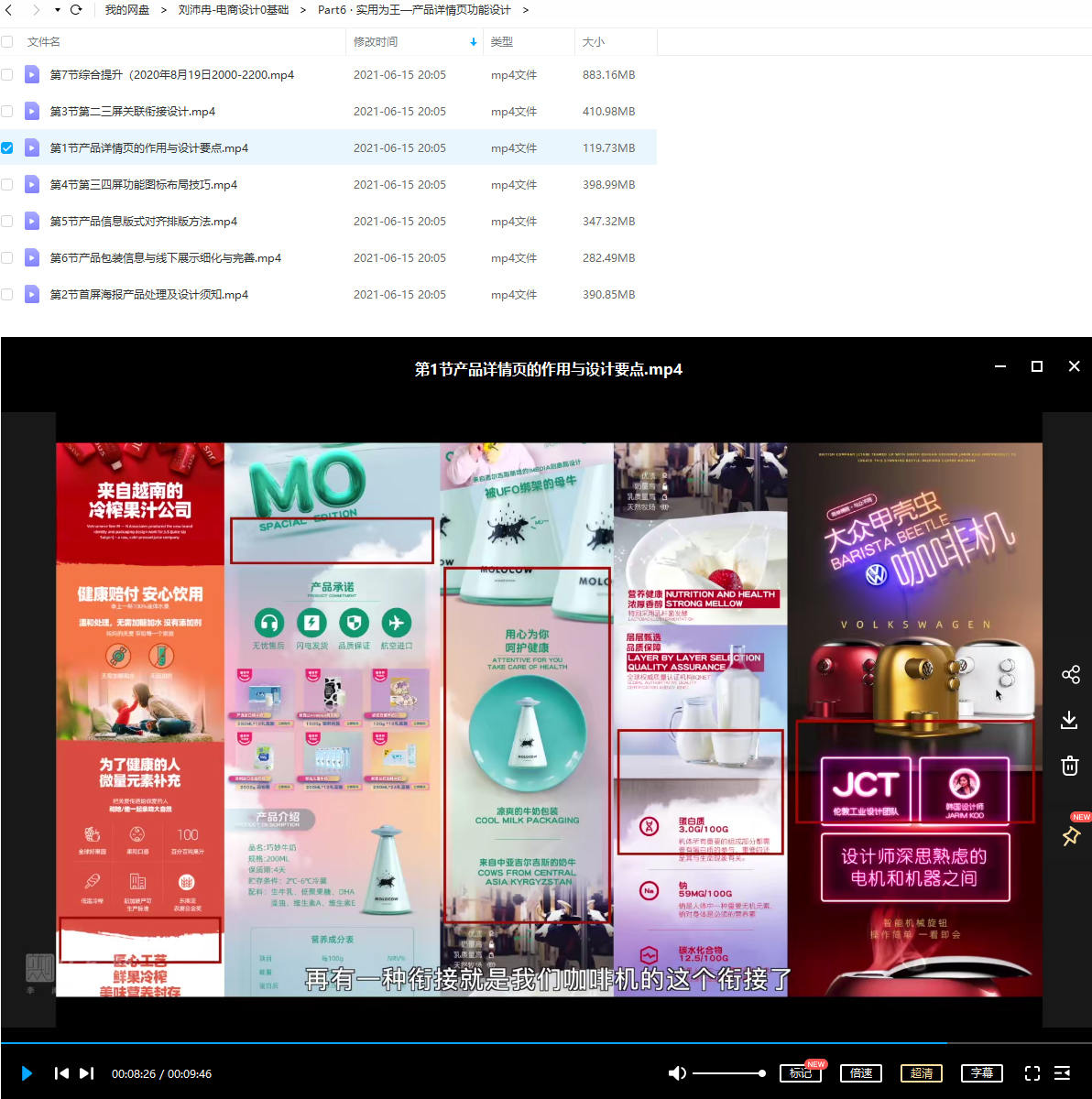Skip to the next video
This screenshot has width=1092, height=1099.
coord(87,1073)
